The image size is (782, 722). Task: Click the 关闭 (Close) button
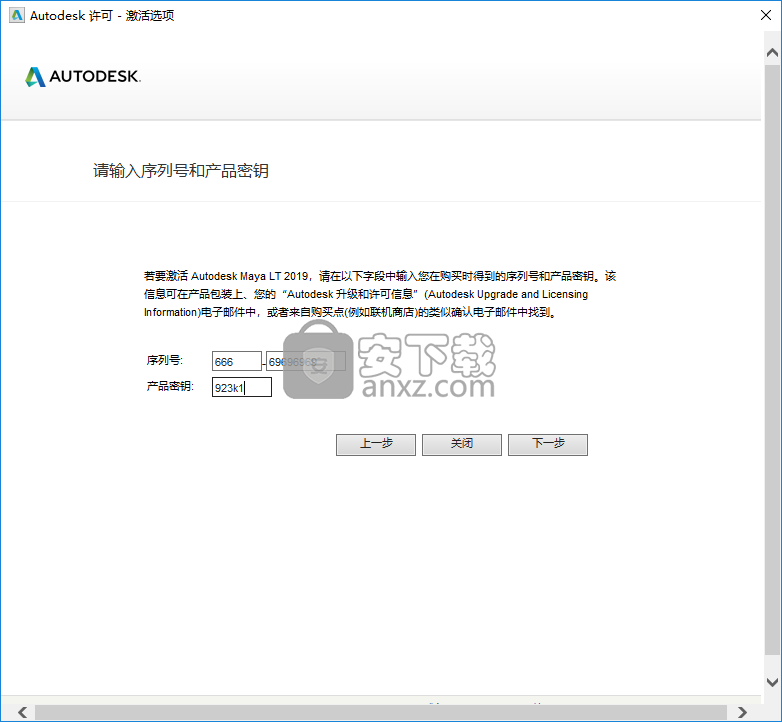[462, 444]
